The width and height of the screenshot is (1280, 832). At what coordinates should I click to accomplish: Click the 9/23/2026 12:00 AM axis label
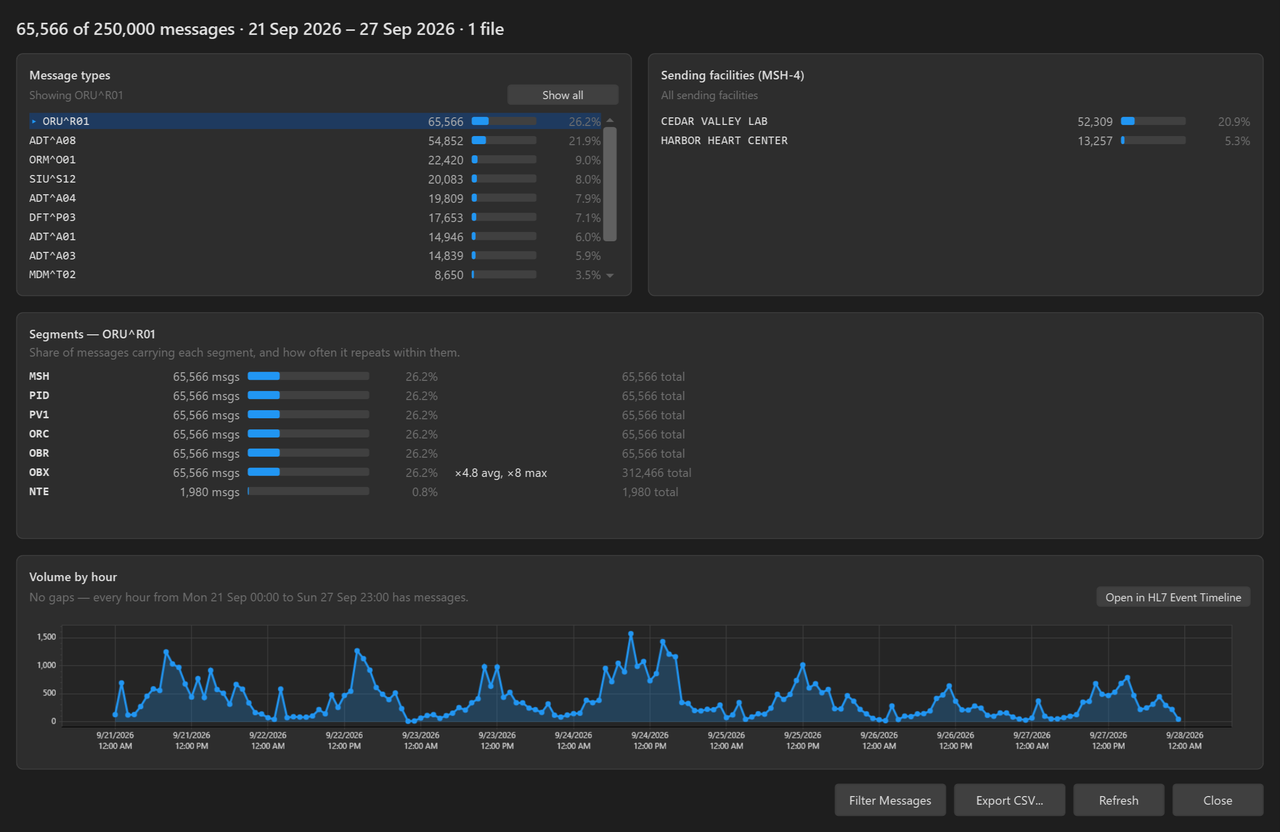click(x=421, y=740)
